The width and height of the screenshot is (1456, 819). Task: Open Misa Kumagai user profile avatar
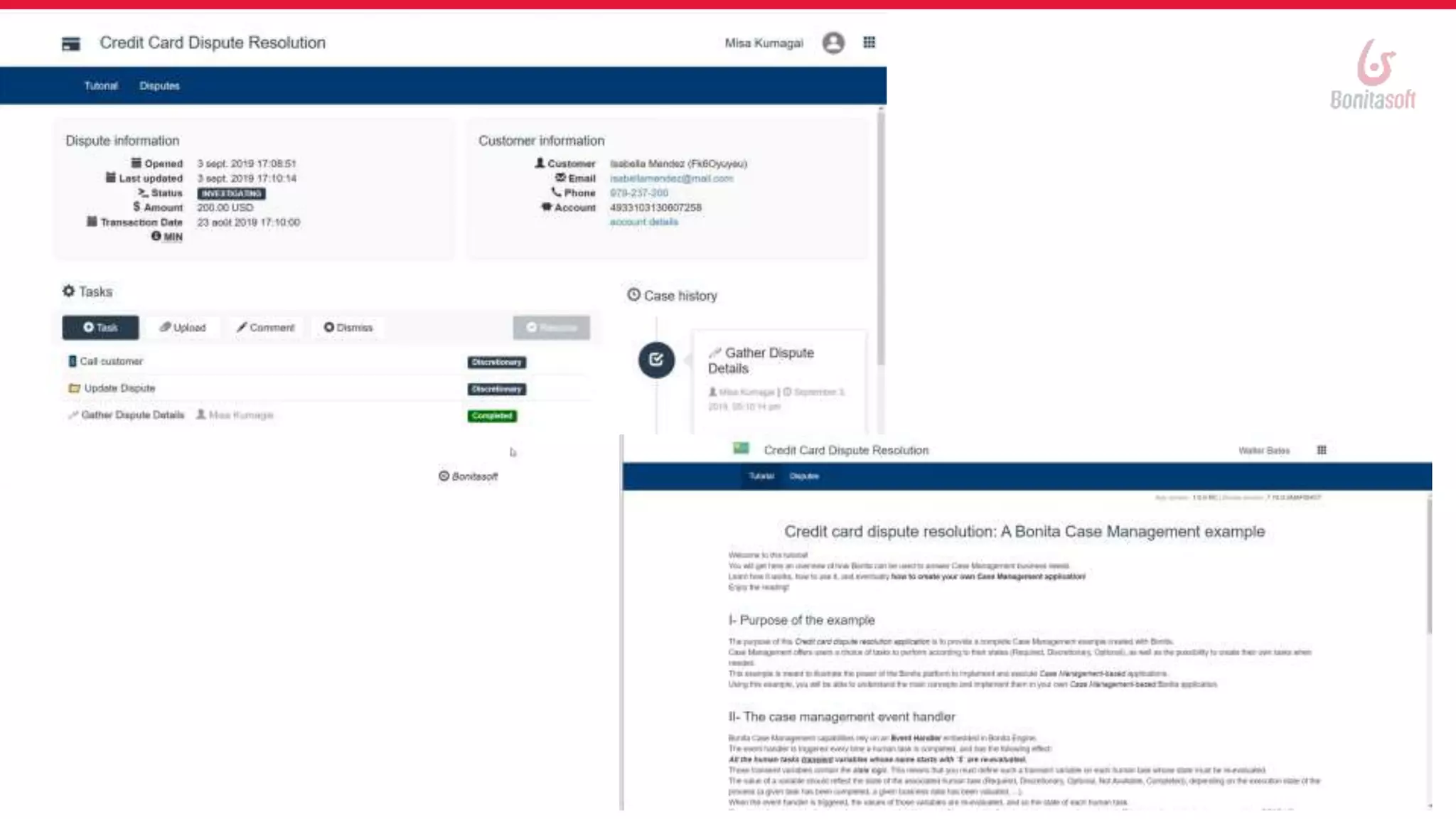833,43
